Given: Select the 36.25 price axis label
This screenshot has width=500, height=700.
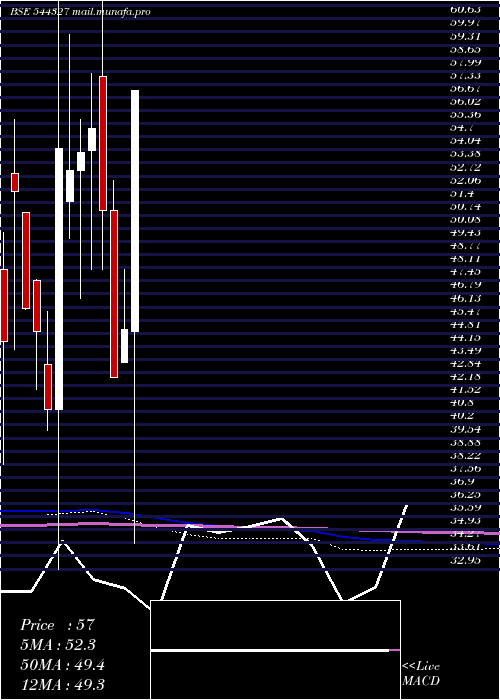Looking at the screenshot, I should pyautogui.click(x=466, y=494).
